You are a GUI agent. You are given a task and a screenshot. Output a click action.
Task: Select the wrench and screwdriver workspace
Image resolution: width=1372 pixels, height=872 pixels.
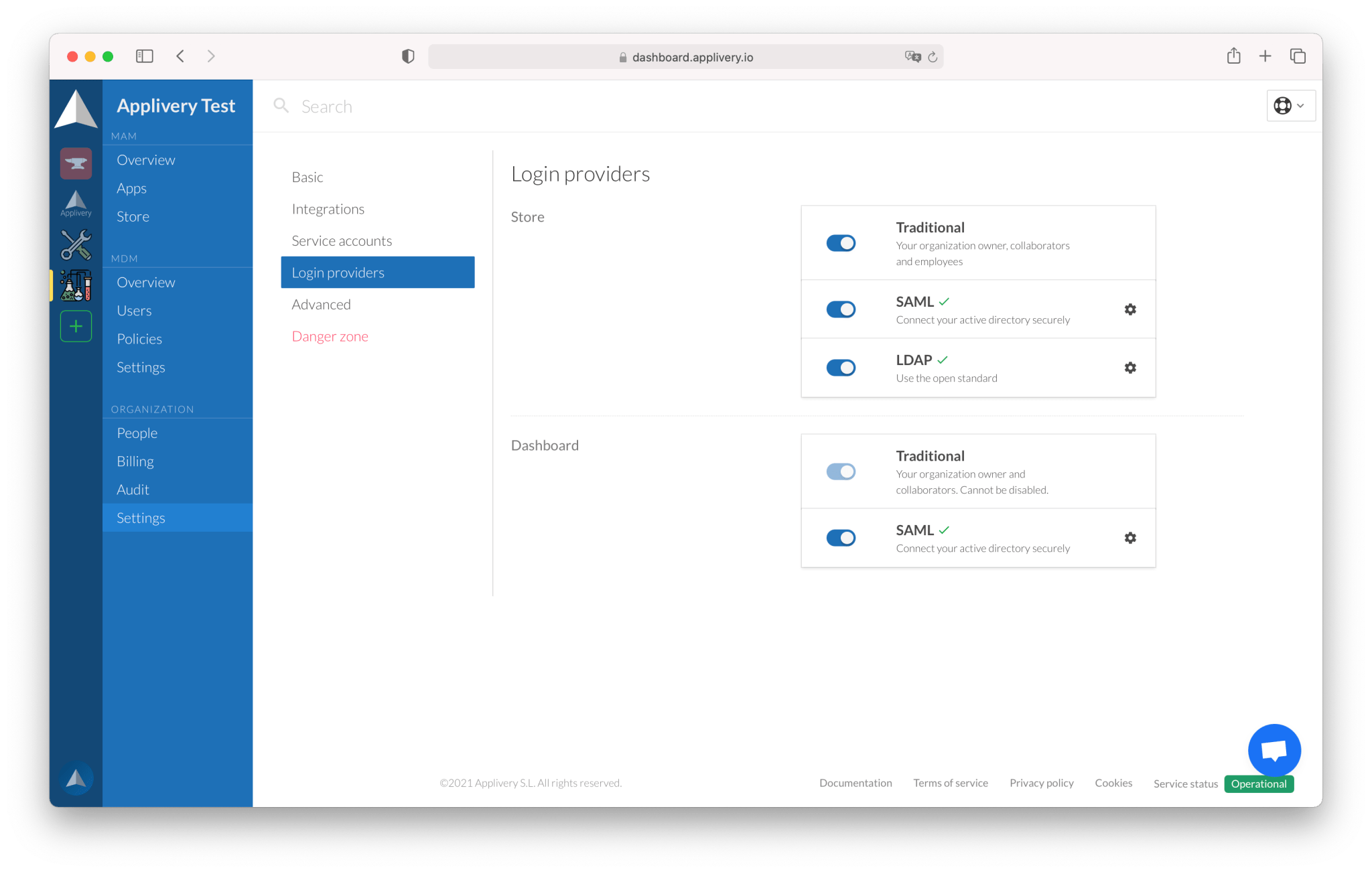tap(76, 244)
